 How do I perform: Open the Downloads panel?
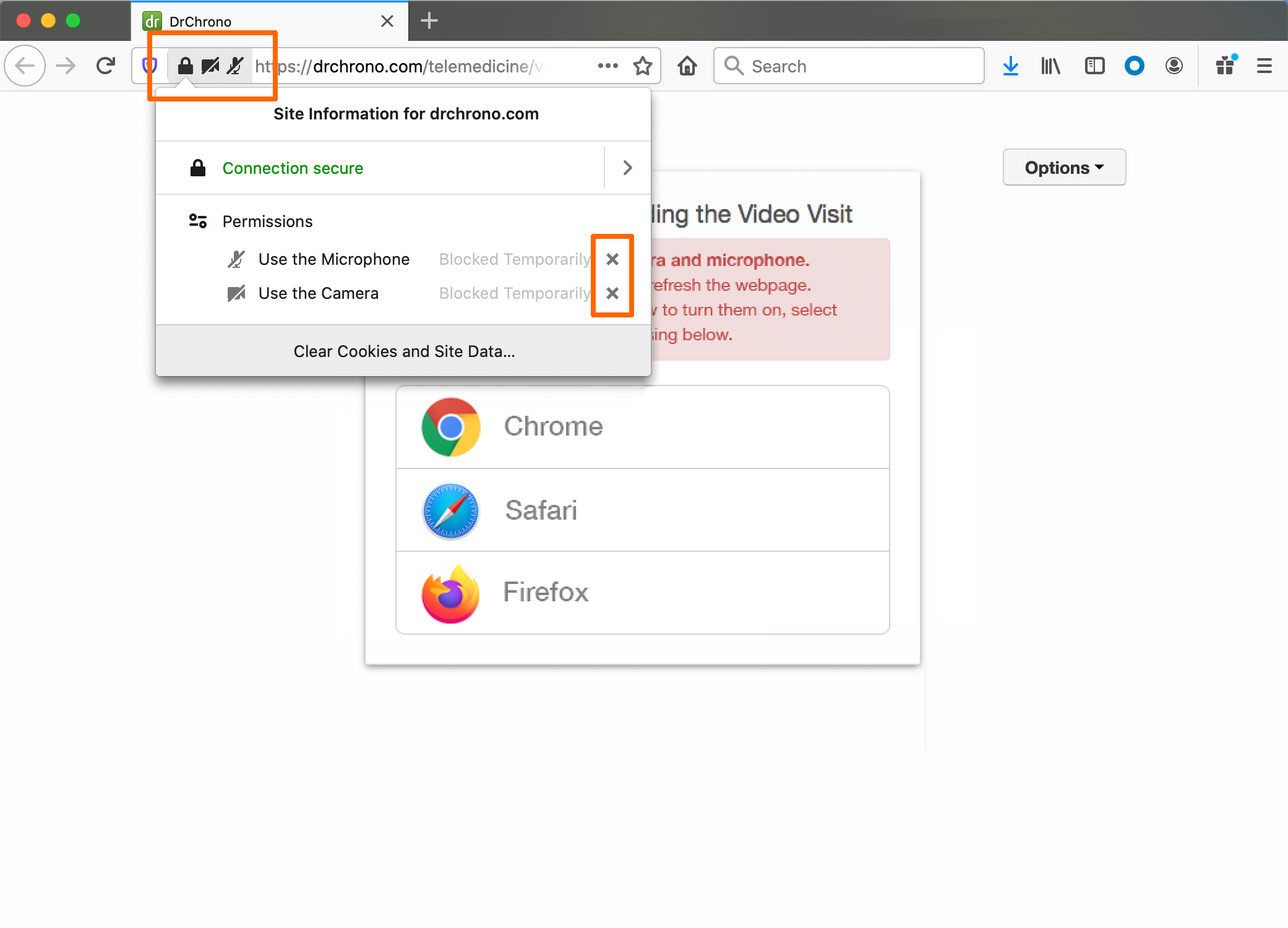pyautogui.click(x=1011, y=66)
